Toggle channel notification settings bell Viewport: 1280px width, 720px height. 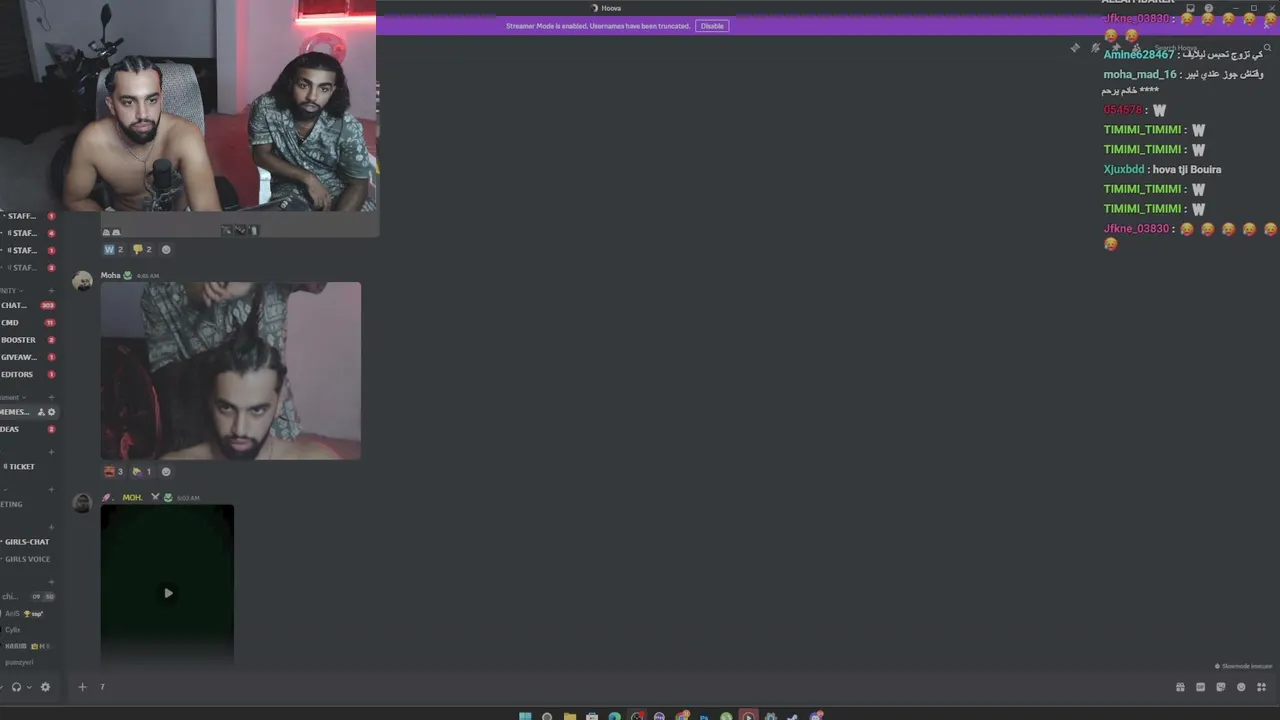click(1095, 48)
